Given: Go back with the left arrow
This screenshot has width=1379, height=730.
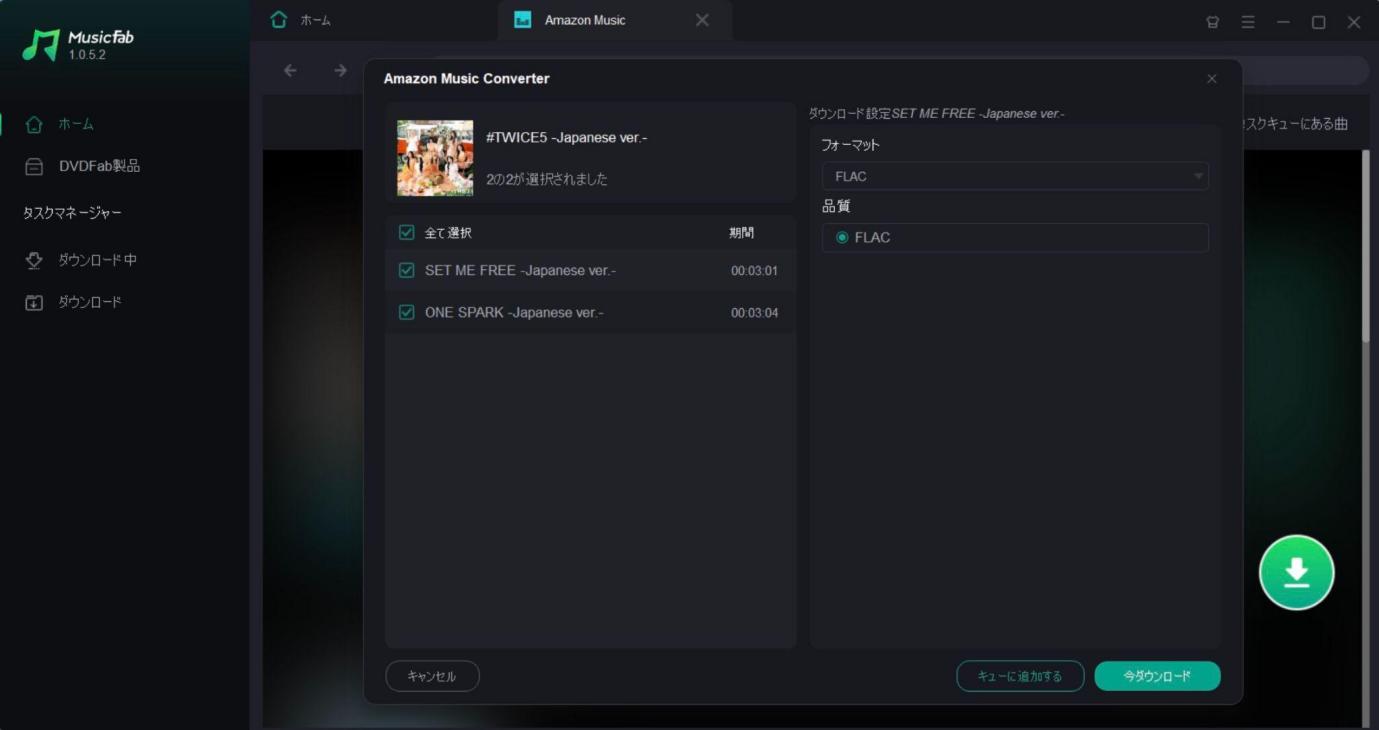Looking at the screenshot, I should pos(290,70).
